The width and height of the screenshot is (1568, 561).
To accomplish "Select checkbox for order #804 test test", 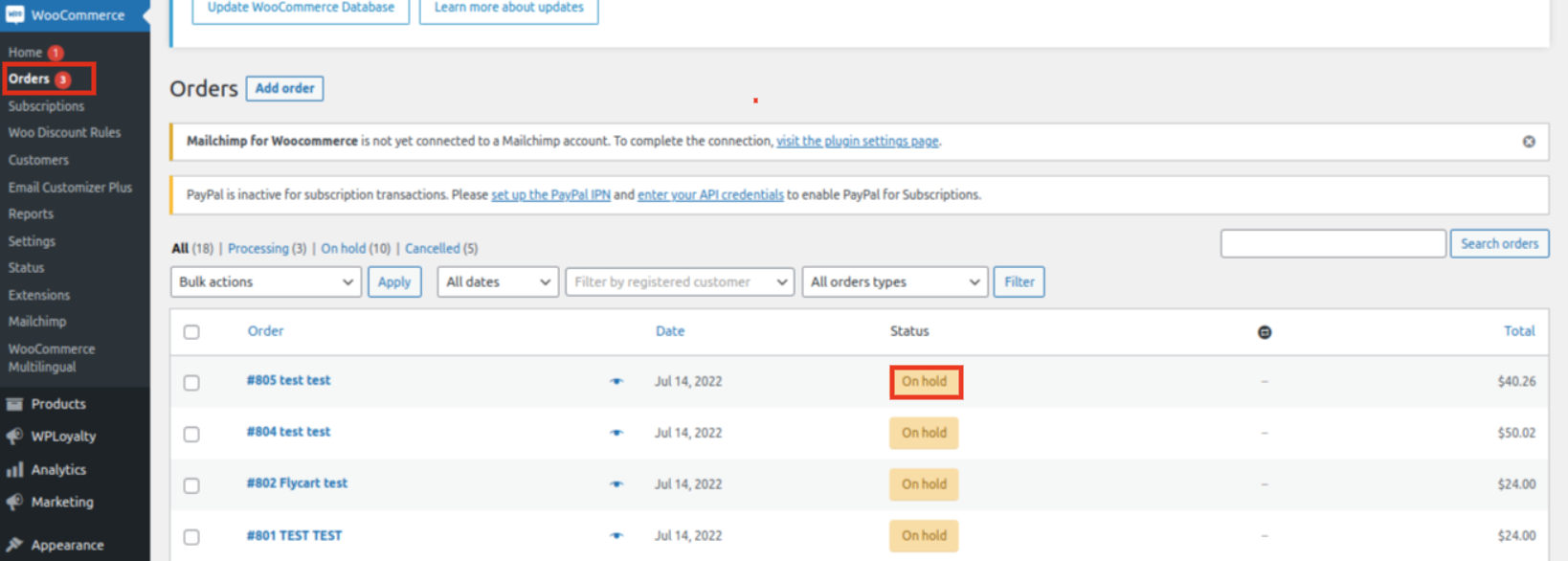I will coord(191,435).
